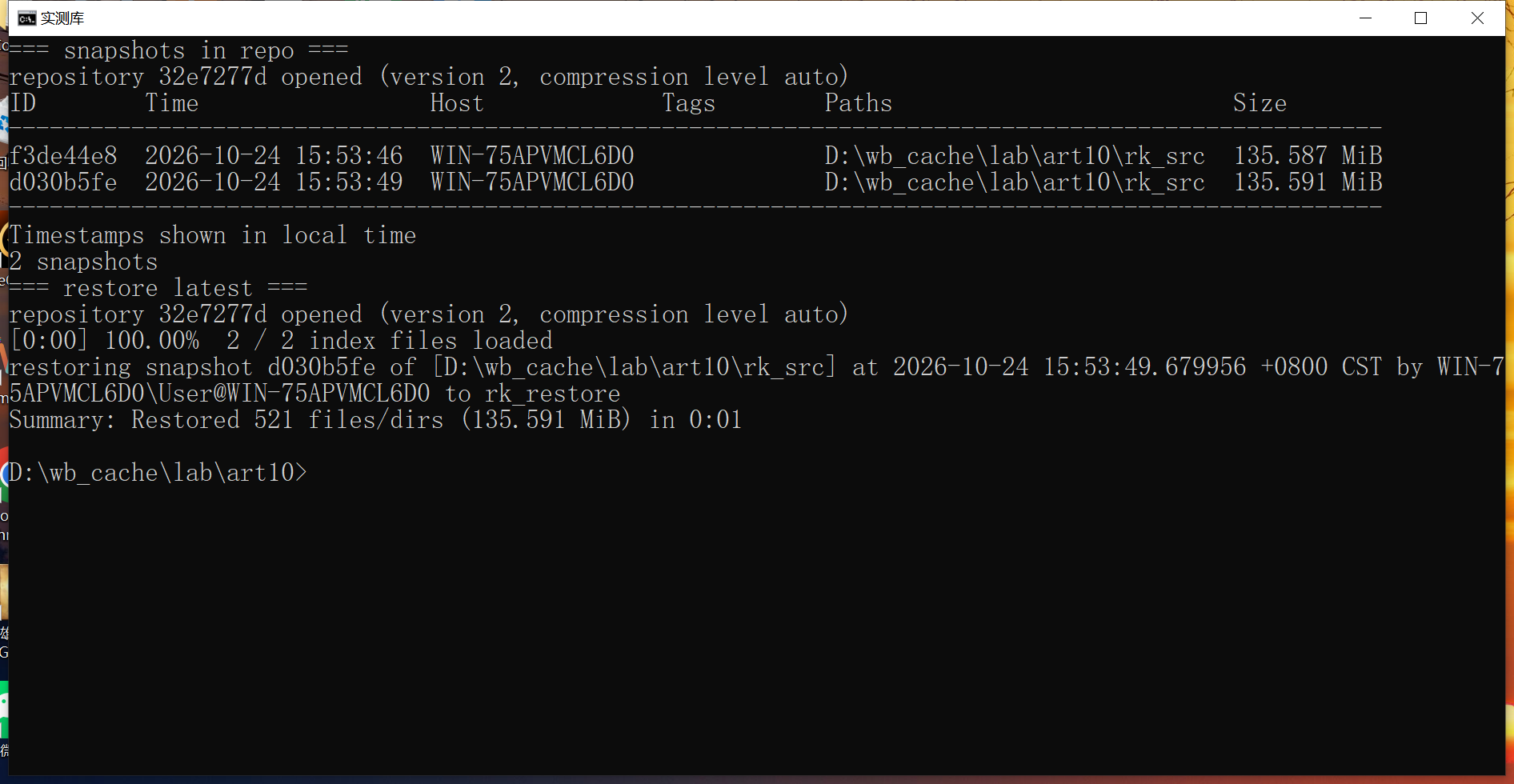Image resolution: width=1514 pixels, height=784 pixels.
Task: Click the 实测库 window title text
Action: point(62,18)
